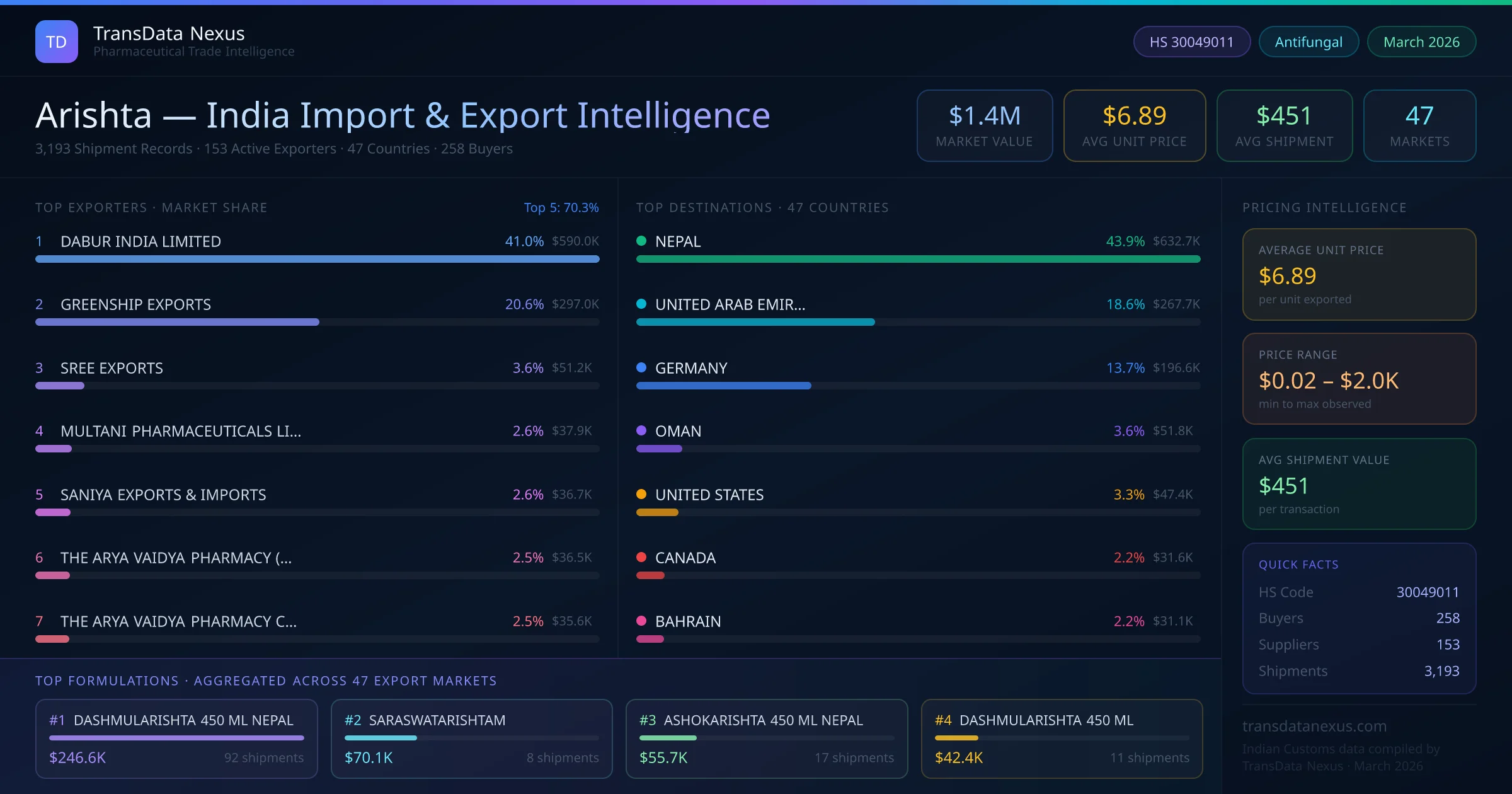Click Canada's red dot marker
Viewport: 1512px width, 794px height.
pyautogui.click(x=641, y=558)
